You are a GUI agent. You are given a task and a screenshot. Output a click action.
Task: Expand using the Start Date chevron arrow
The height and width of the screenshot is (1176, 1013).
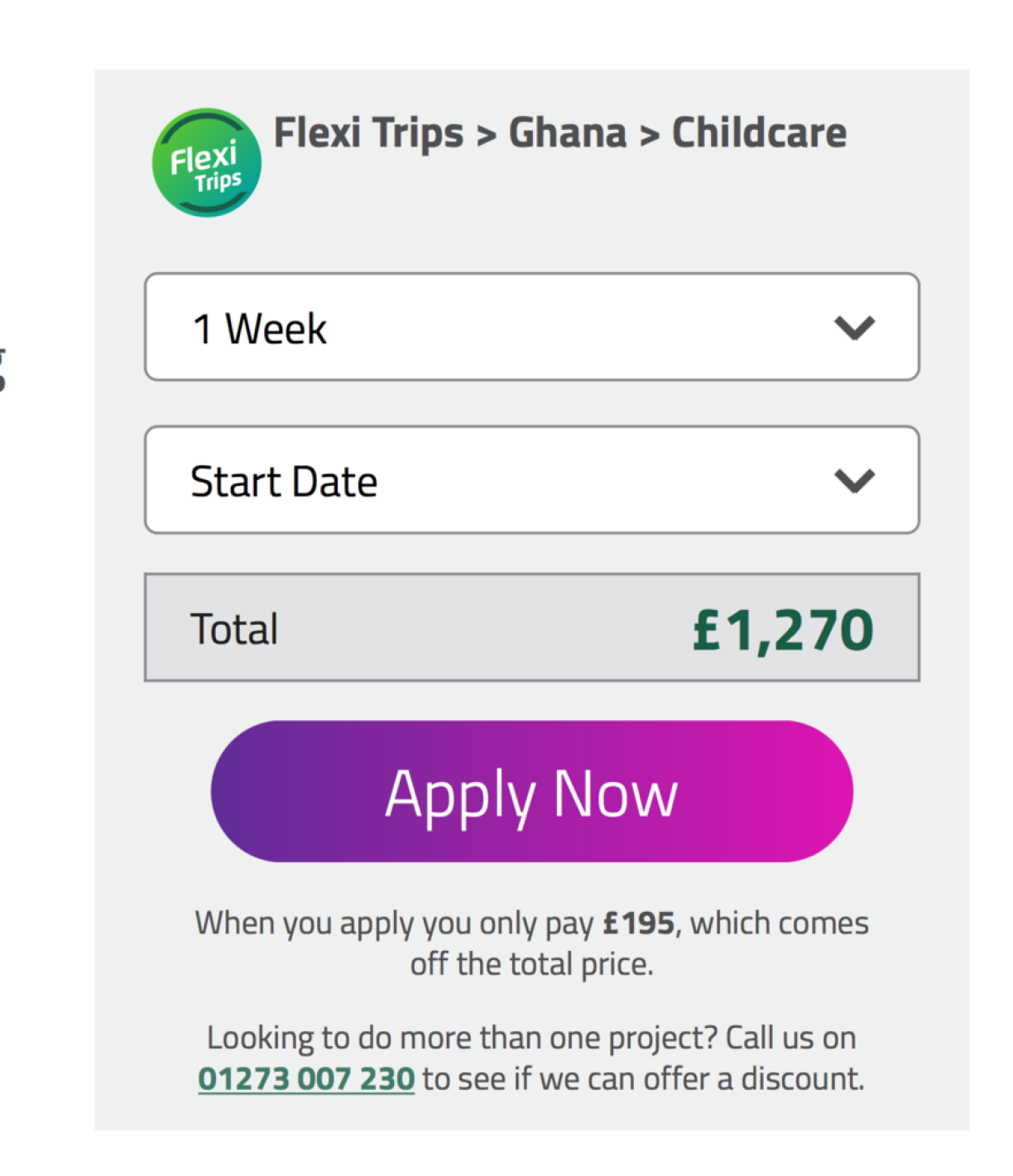pyautogui.click(x=854, y=481)
